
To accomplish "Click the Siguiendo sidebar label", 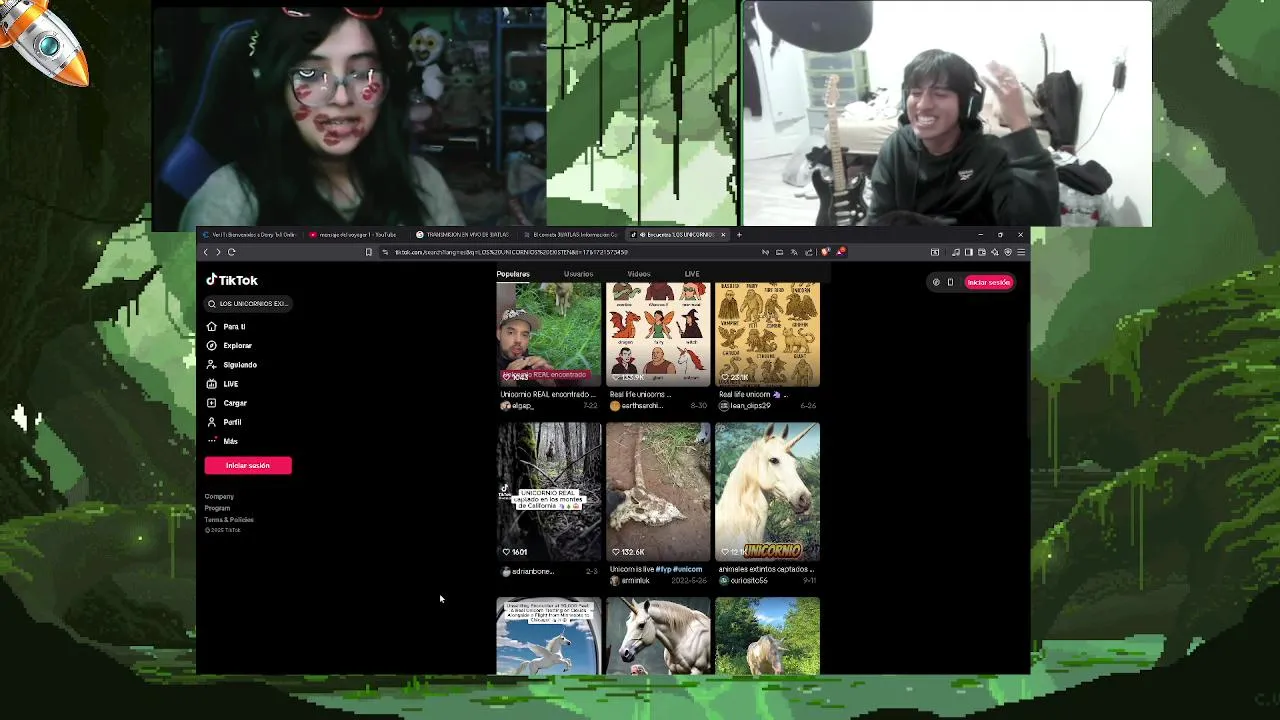I will pyautogui.click(x=240, y=365).
